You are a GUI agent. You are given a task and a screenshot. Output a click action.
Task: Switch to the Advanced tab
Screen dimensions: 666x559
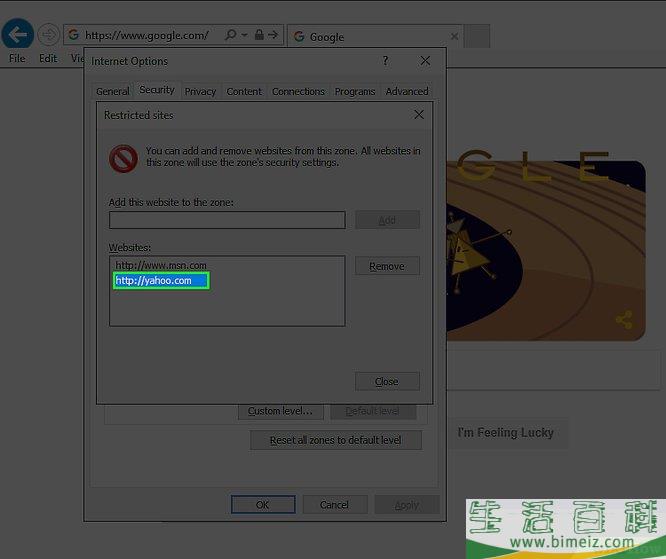pyautogui.click(x=406, y=91)
